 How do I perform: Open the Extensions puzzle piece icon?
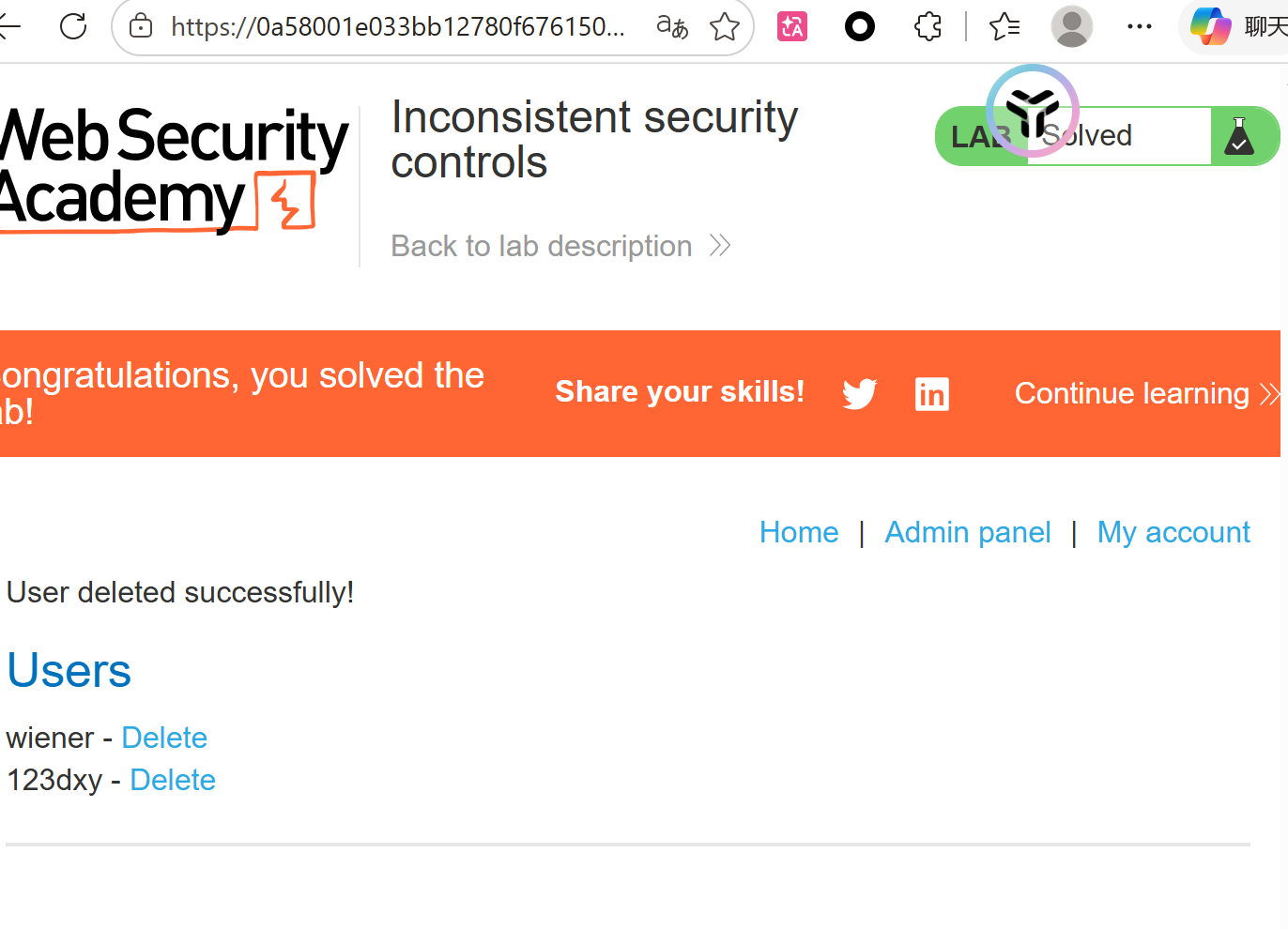click(928, 26)
